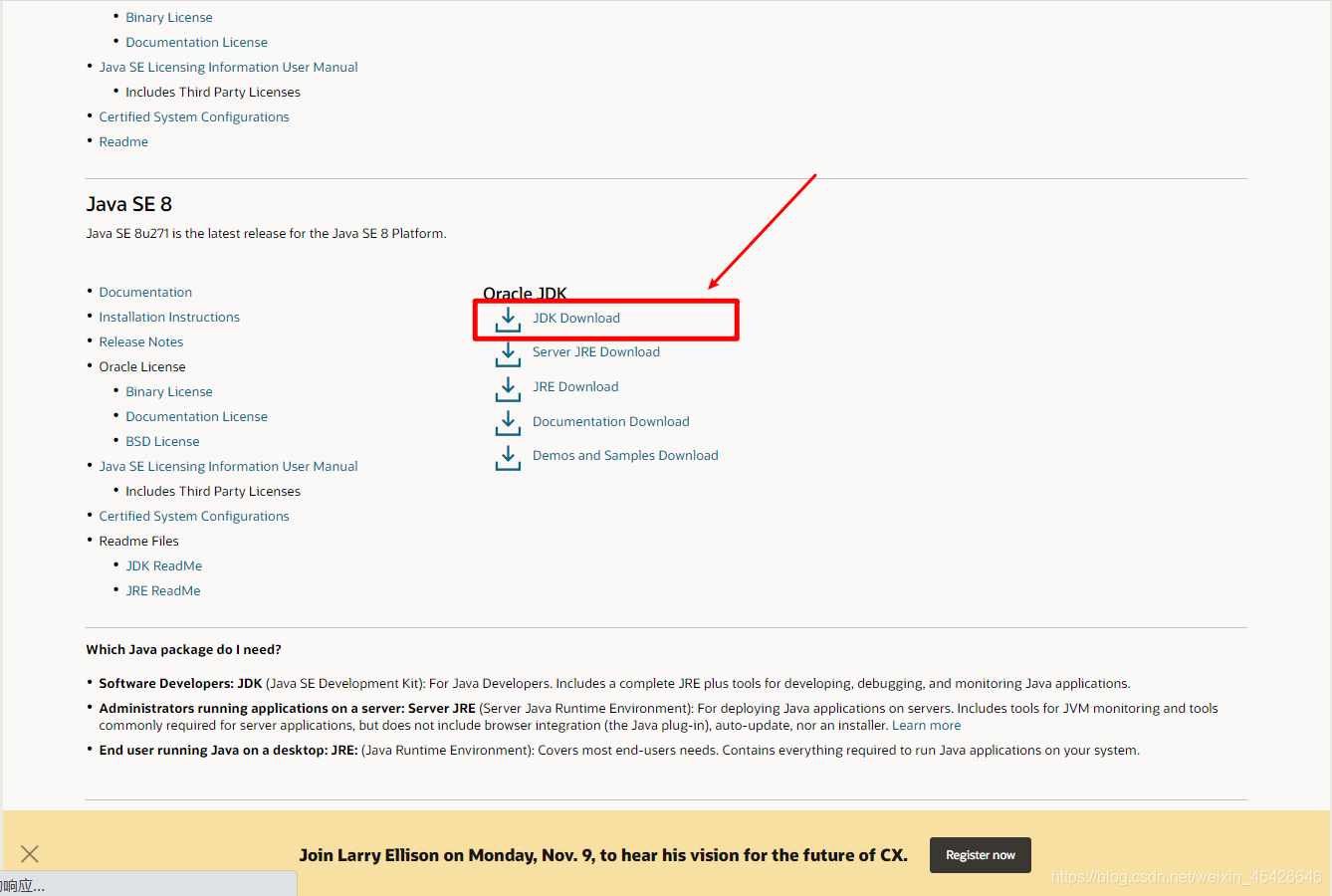Click the Readme Files text

[x=138, y=541]
